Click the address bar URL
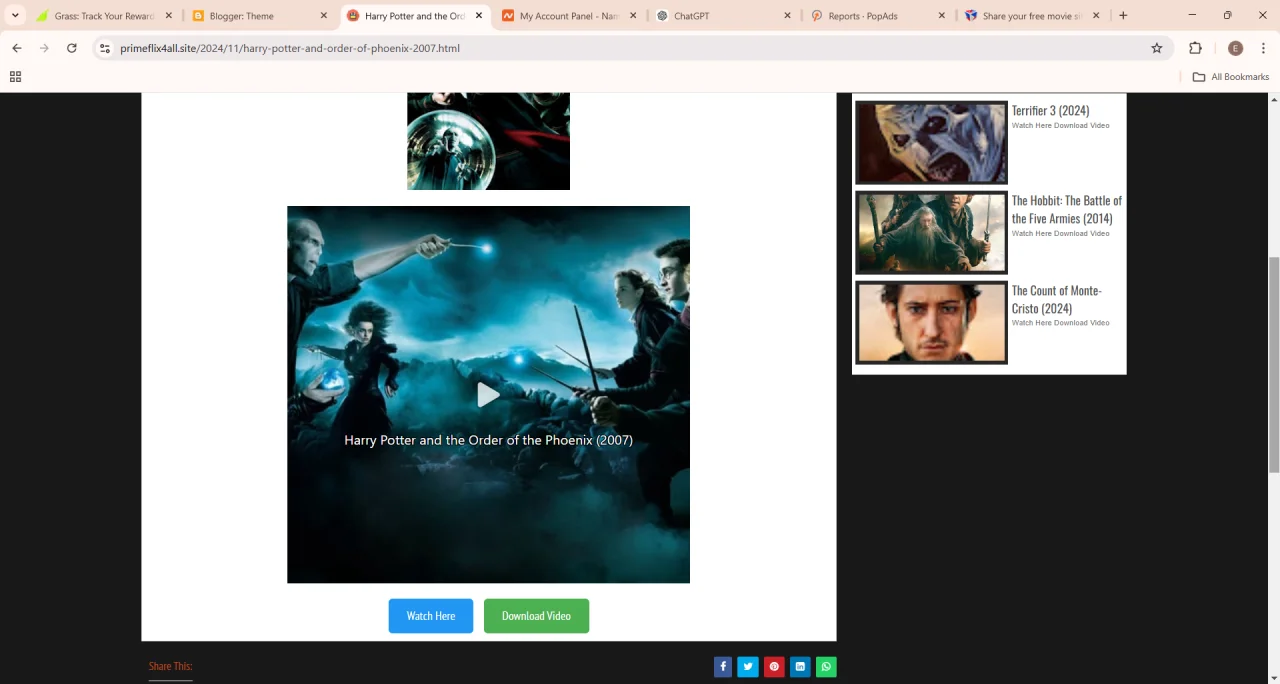This screenshot has height=684, width=1280. [x=290, y=48]
